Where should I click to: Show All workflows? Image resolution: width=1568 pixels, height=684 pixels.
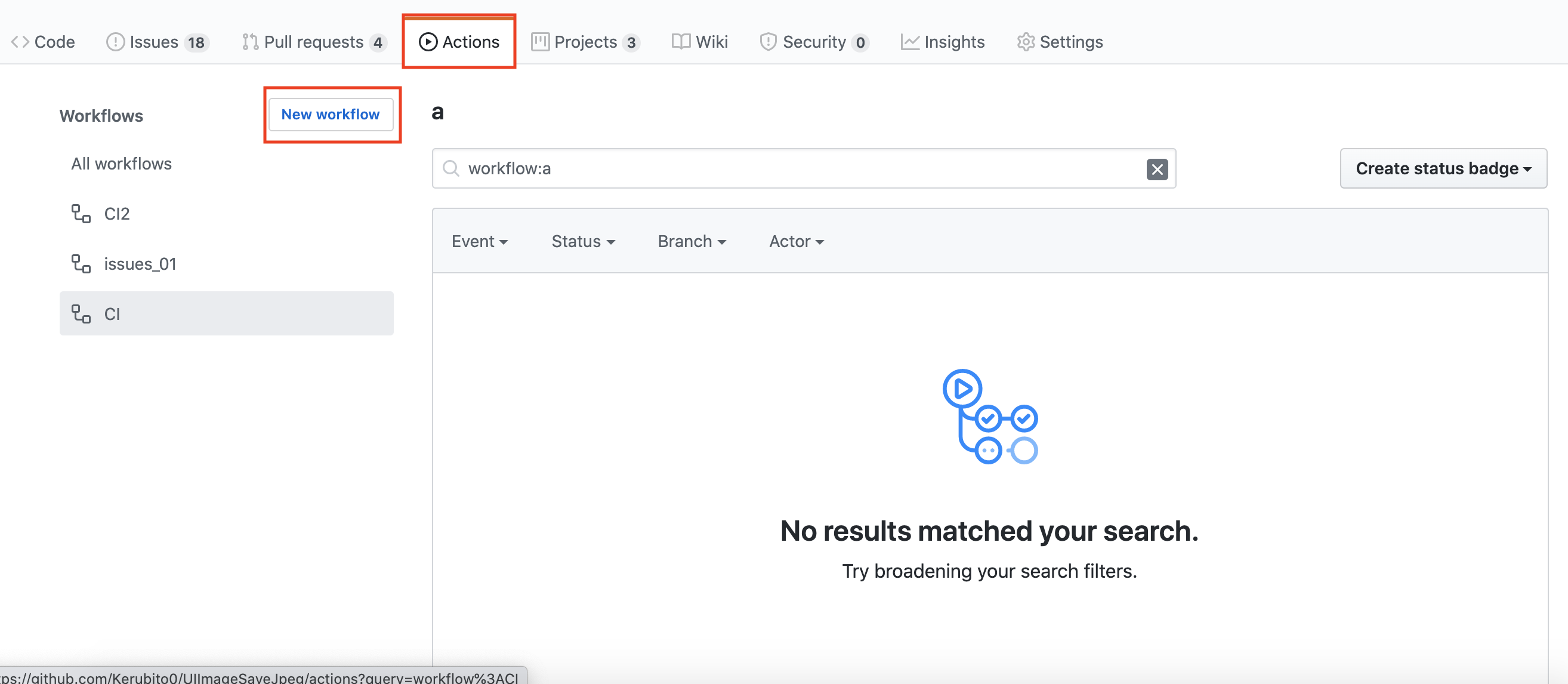tap(122, 164)
